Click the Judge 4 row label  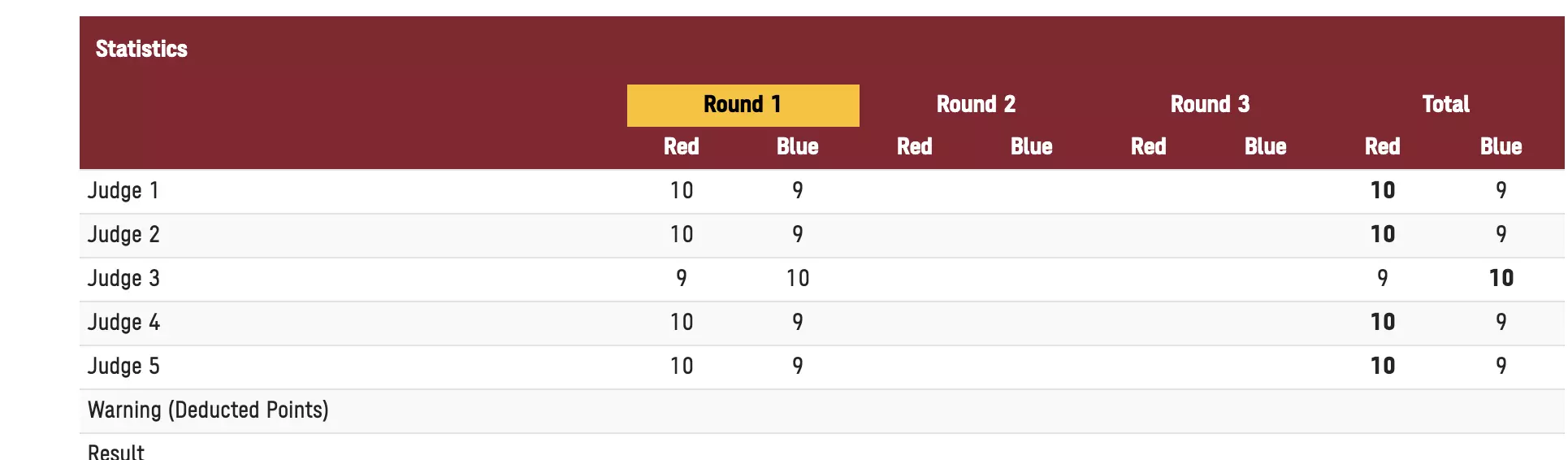[x=123, y=323]
